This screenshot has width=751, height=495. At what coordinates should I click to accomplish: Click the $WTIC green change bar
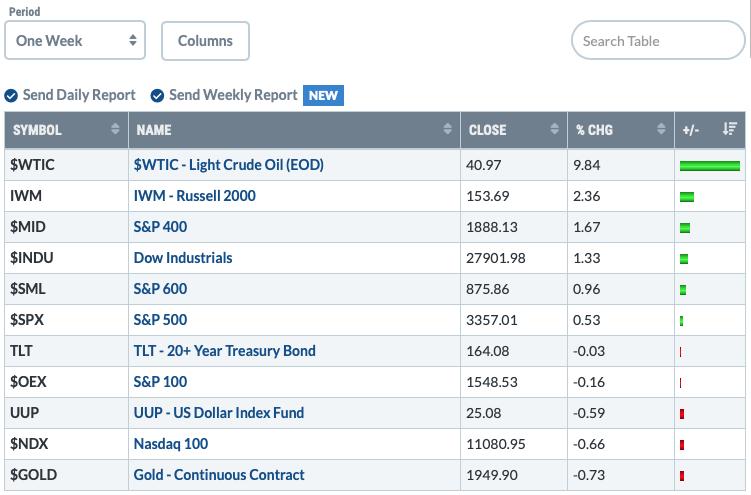coord(710,166)
